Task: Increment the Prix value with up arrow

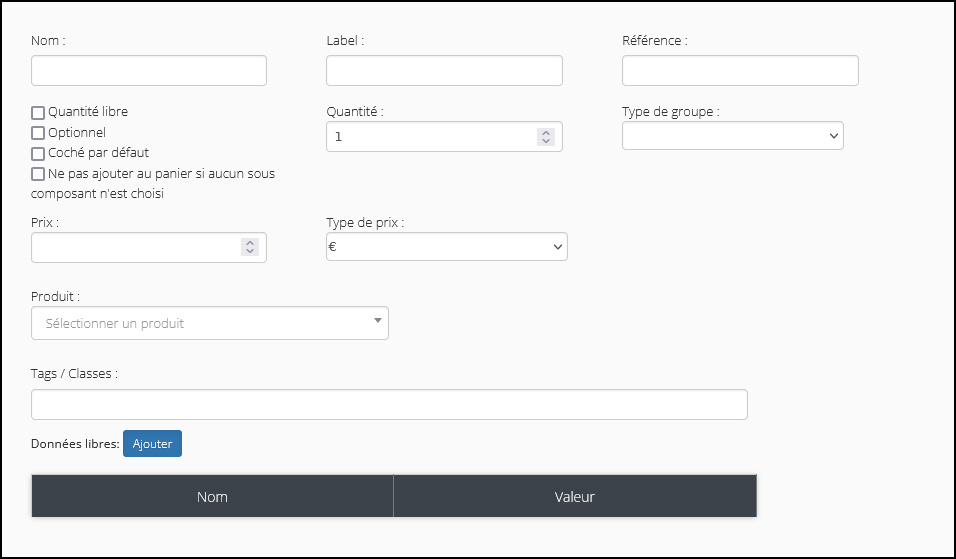Action: [x=250, y=243]
